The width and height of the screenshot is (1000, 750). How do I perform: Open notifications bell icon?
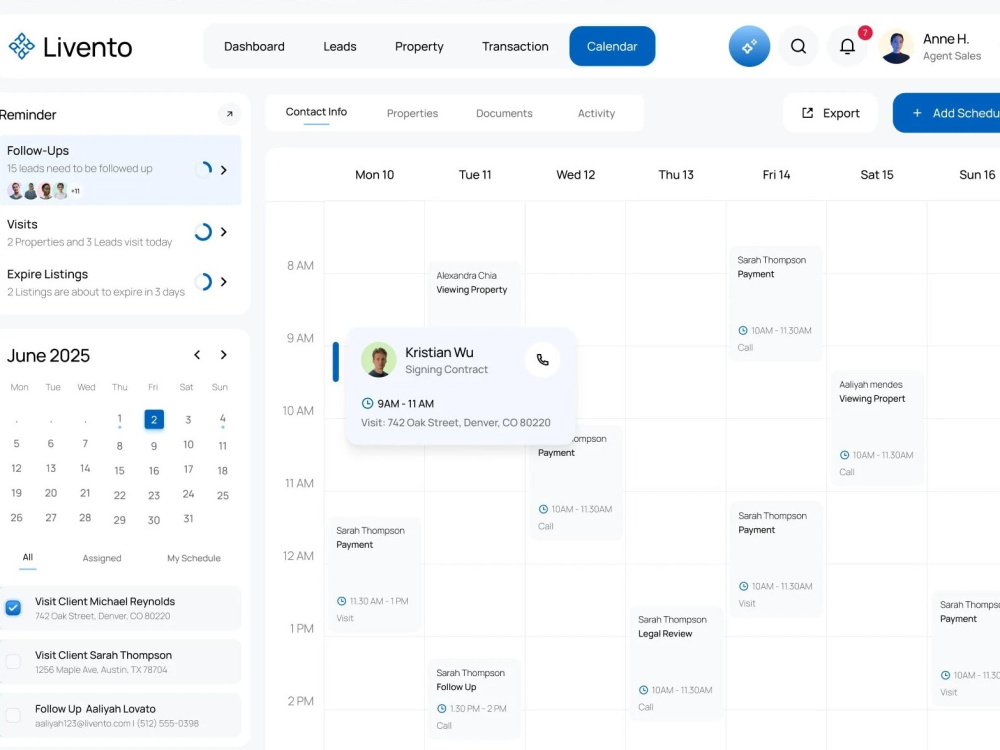847,47
